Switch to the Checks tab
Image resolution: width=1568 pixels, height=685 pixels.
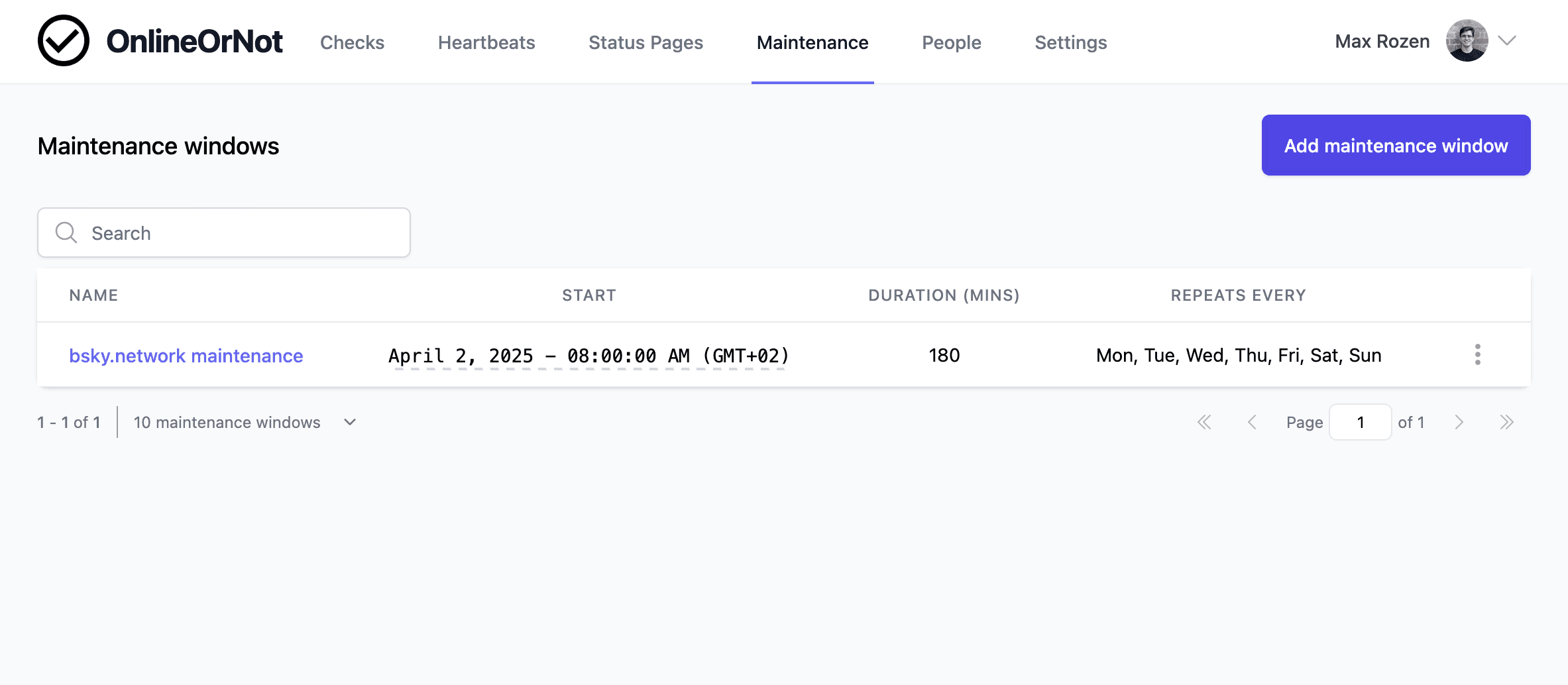(x=352, y=42)
